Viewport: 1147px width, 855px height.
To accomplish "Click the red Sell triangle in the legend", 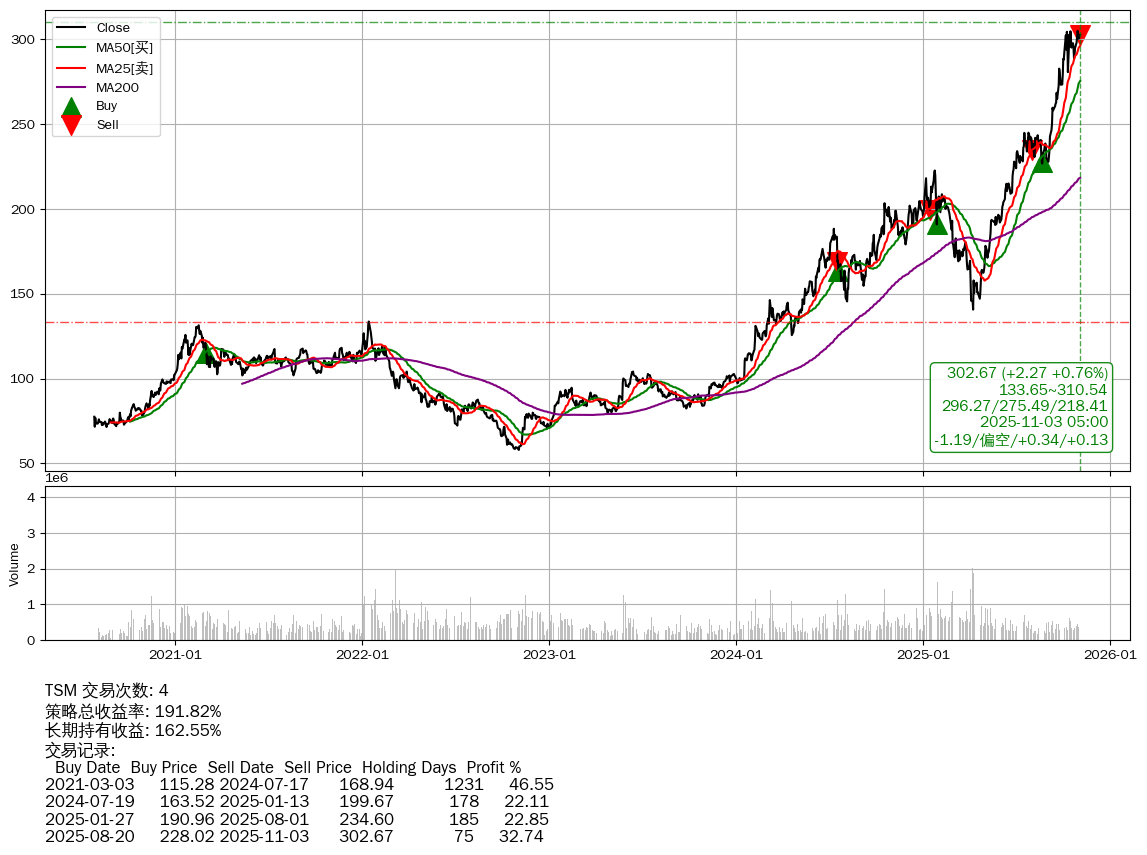I will pos(71,125).
